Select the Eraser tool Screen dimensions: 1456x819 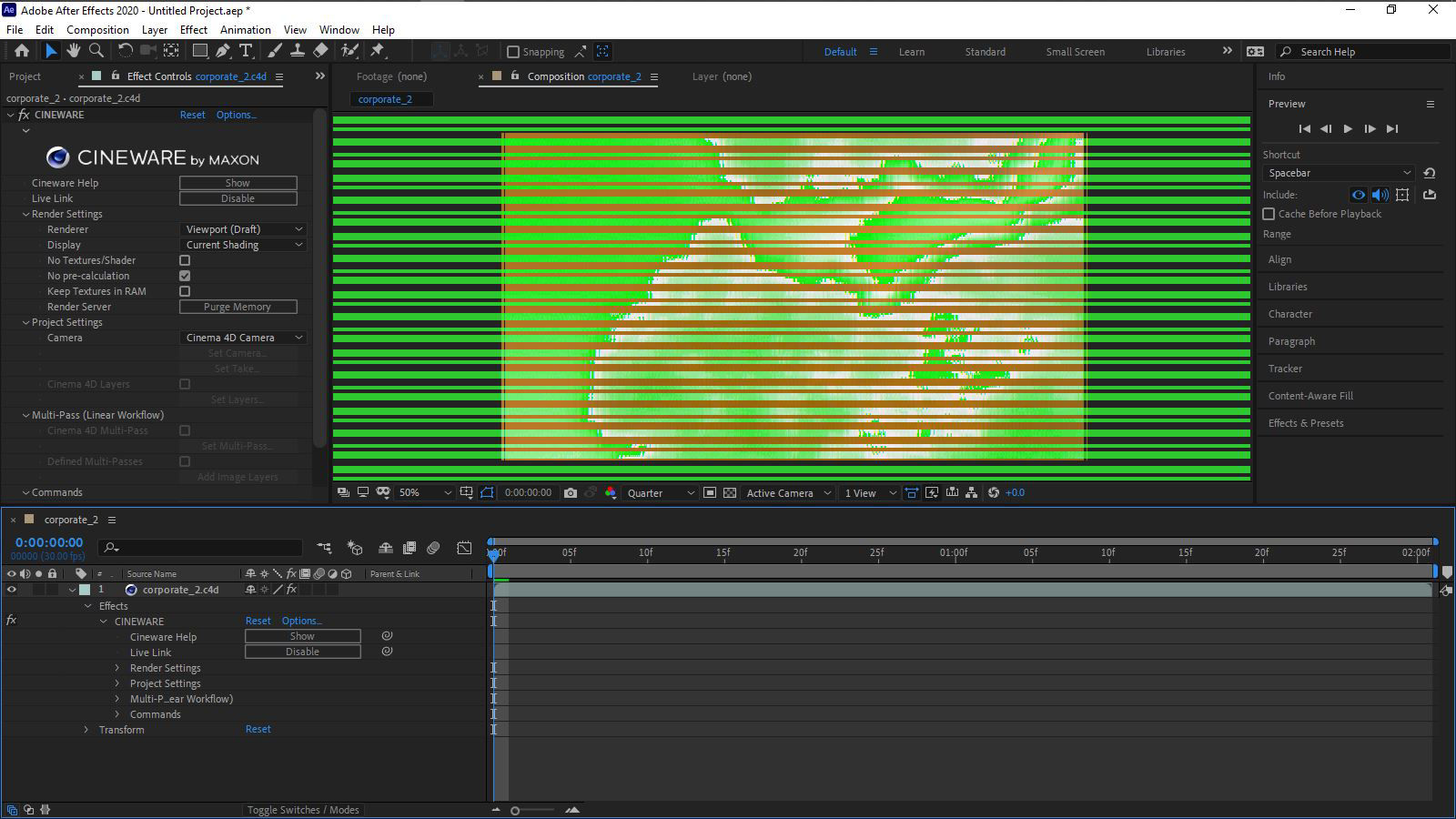(x=320, y=51)
